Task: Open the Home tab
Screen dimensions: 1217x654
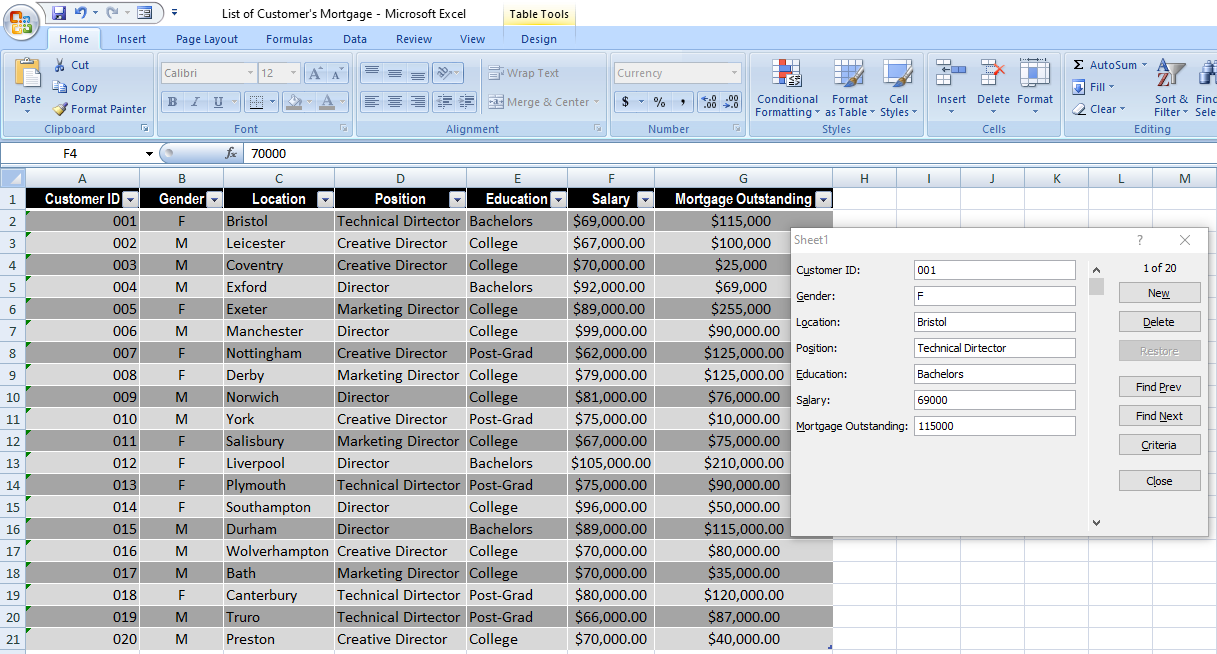Action: [x=74, y=39]
